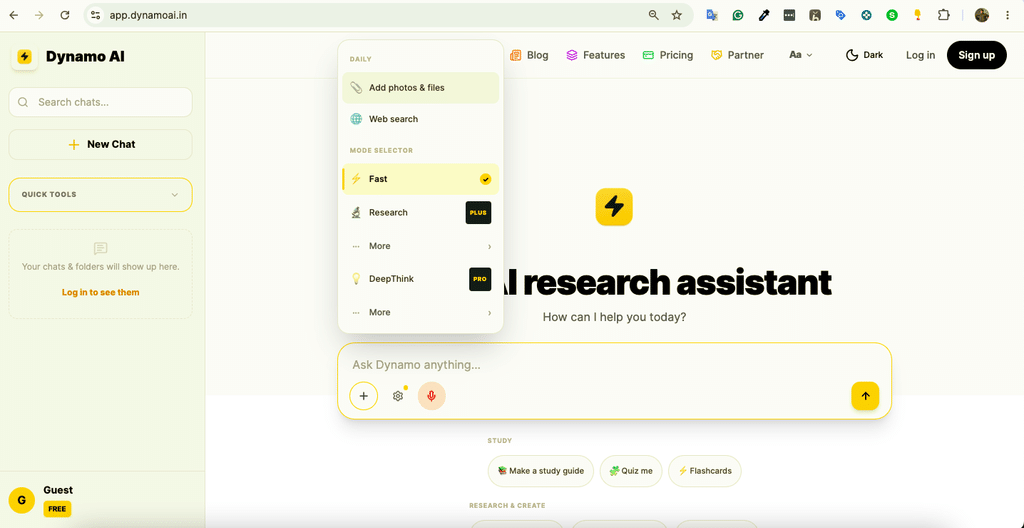The image size is (1024, 528).
Task: Open Chrome three-dot menu
Action: tap(1008, 15)
